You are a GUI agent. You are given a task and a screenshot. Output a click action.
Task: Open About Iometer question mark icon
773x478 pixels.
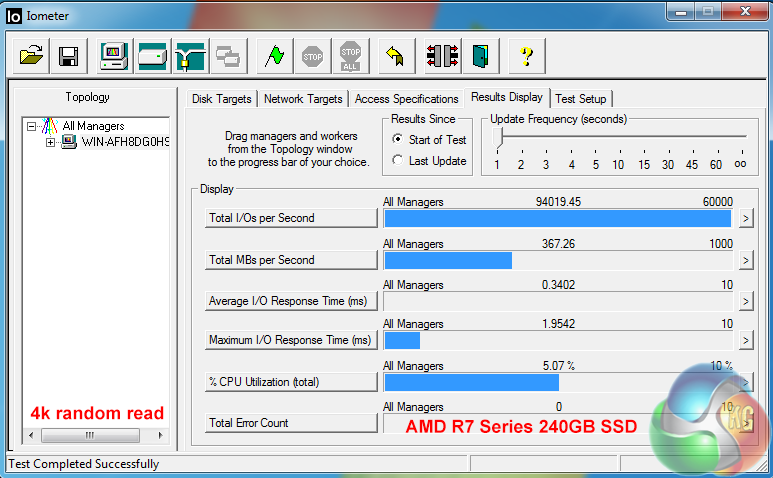[527, 56]
